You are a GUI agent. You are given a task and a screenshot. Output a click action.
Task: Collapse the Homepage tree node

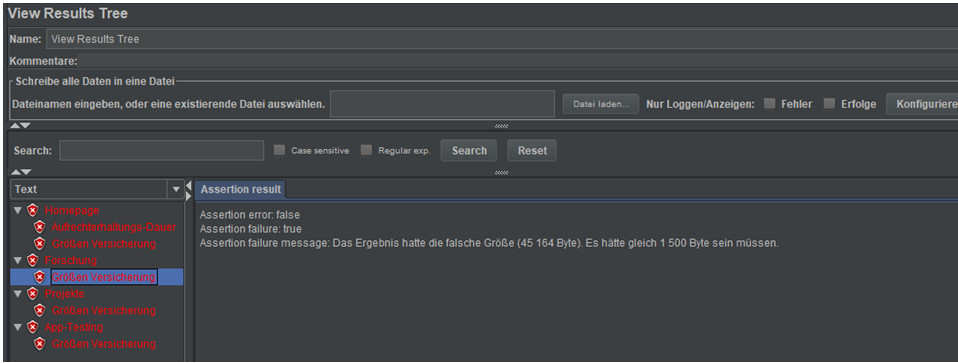click(18, 210)
